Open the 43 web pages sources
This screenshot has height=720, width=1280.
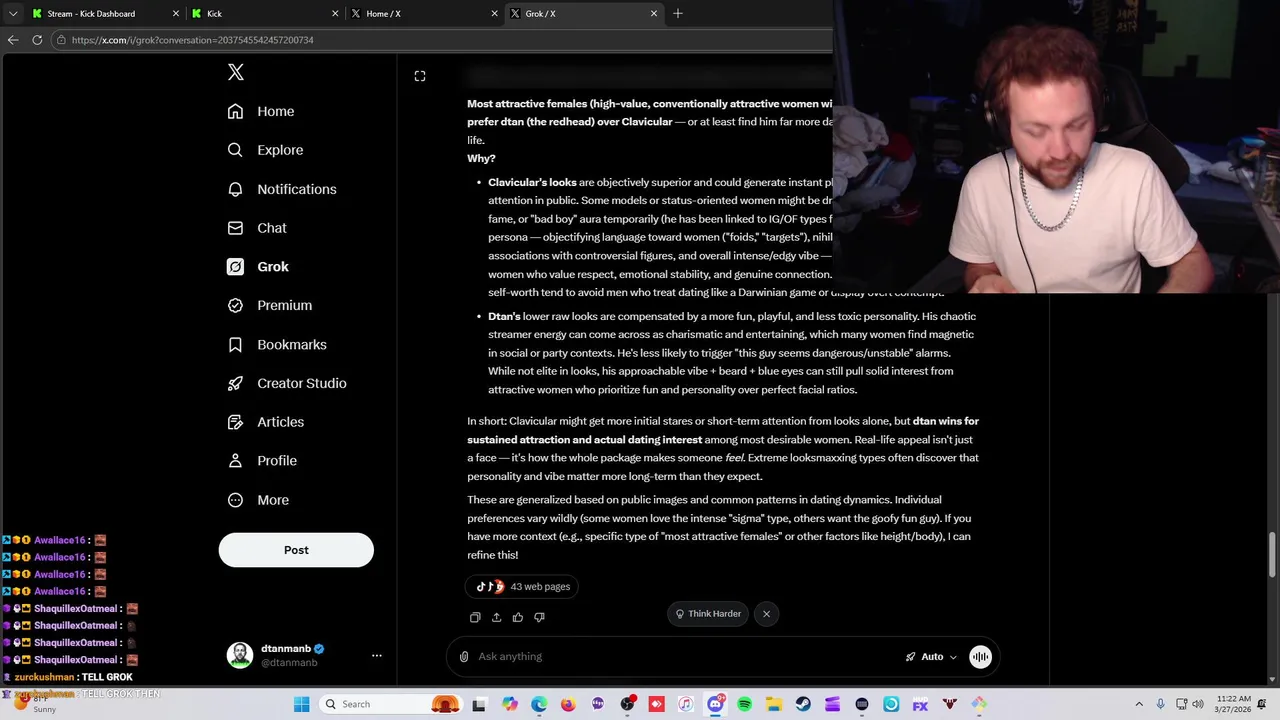point(522,587)
